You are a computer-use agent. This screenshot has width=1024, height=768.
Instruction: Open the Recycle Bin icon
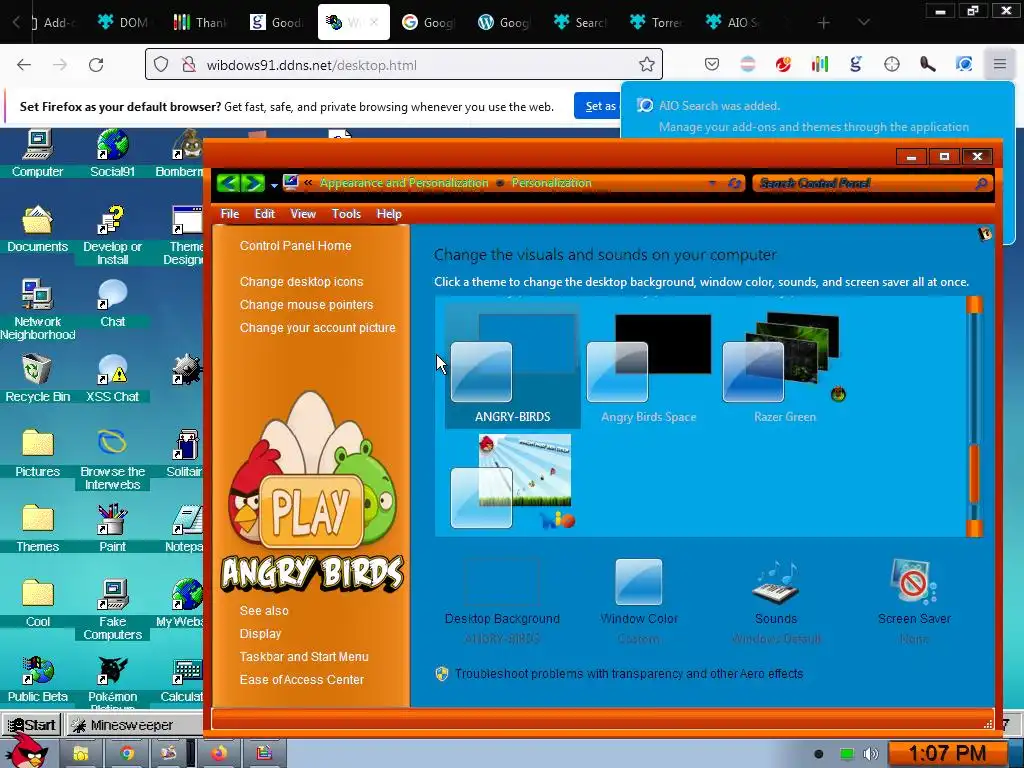pos(37,379)
